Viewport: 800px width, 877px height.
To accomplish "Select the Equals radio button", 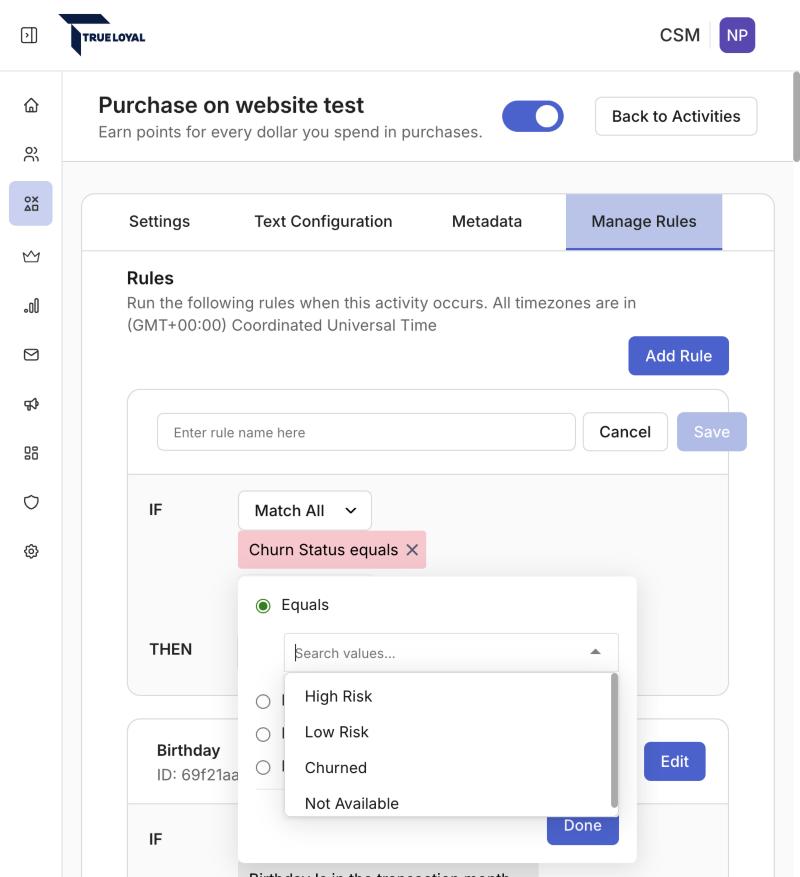I will point(263,606).
